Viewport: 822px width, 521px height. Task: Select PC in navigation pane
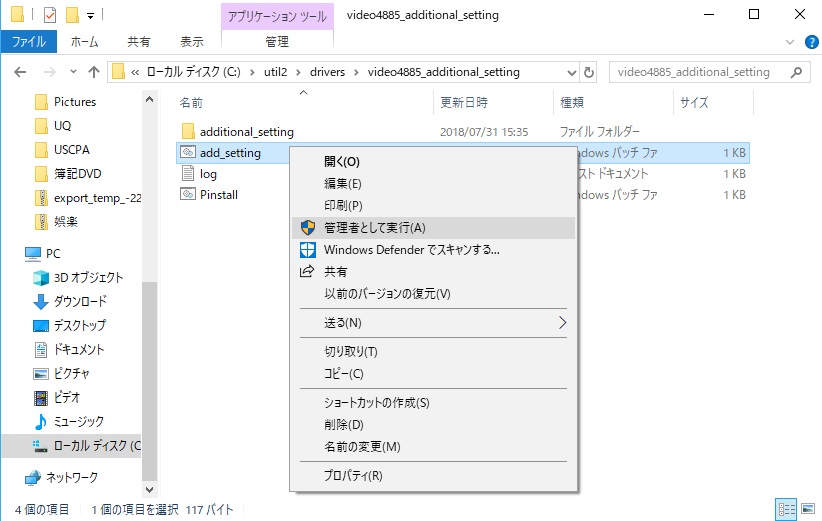coord(53,254)
